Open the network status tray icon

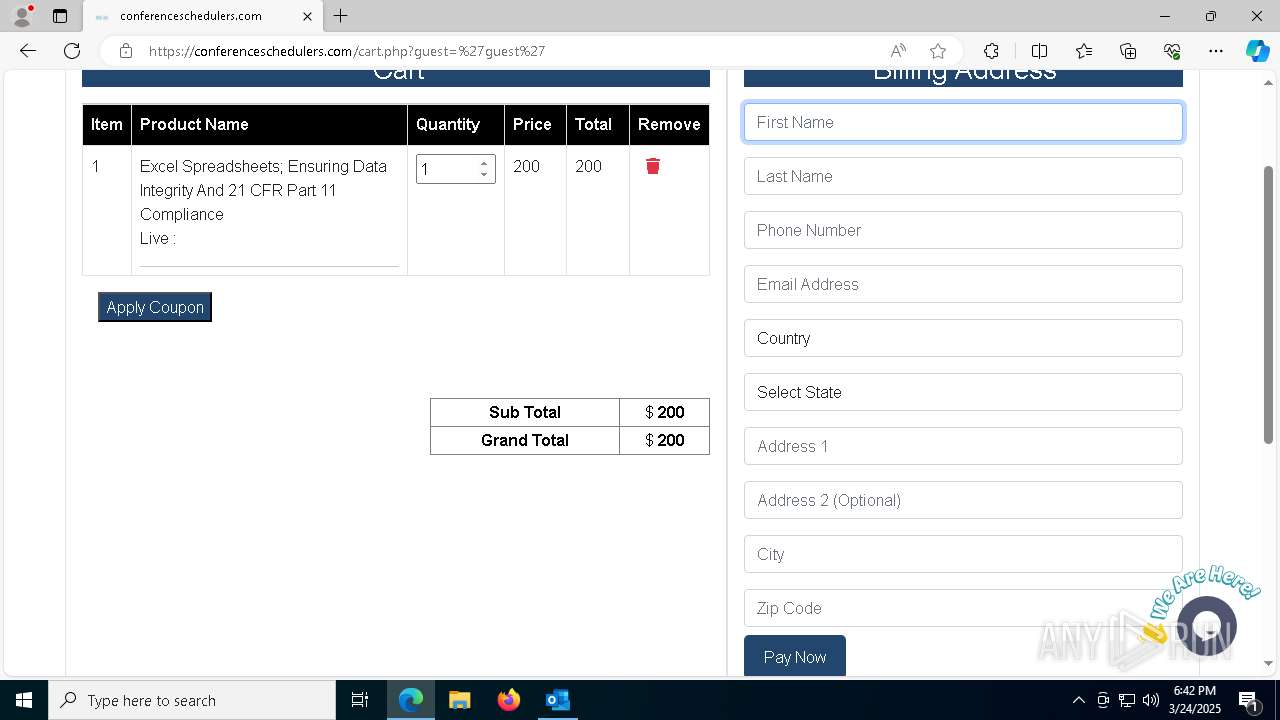(1127, 700)
